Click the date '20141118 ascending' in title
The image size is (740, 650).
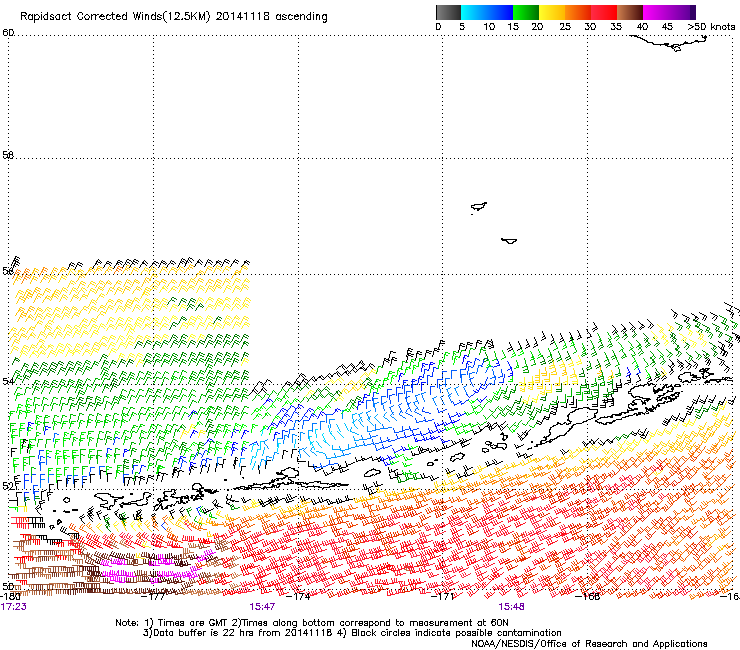tap(271, 17)
